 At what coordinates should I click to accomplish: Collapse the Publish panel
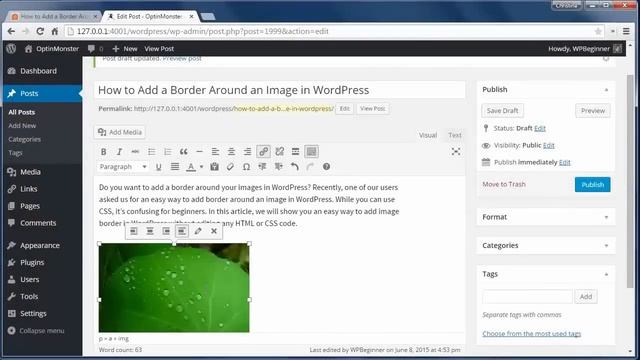[x=606, y=90]
